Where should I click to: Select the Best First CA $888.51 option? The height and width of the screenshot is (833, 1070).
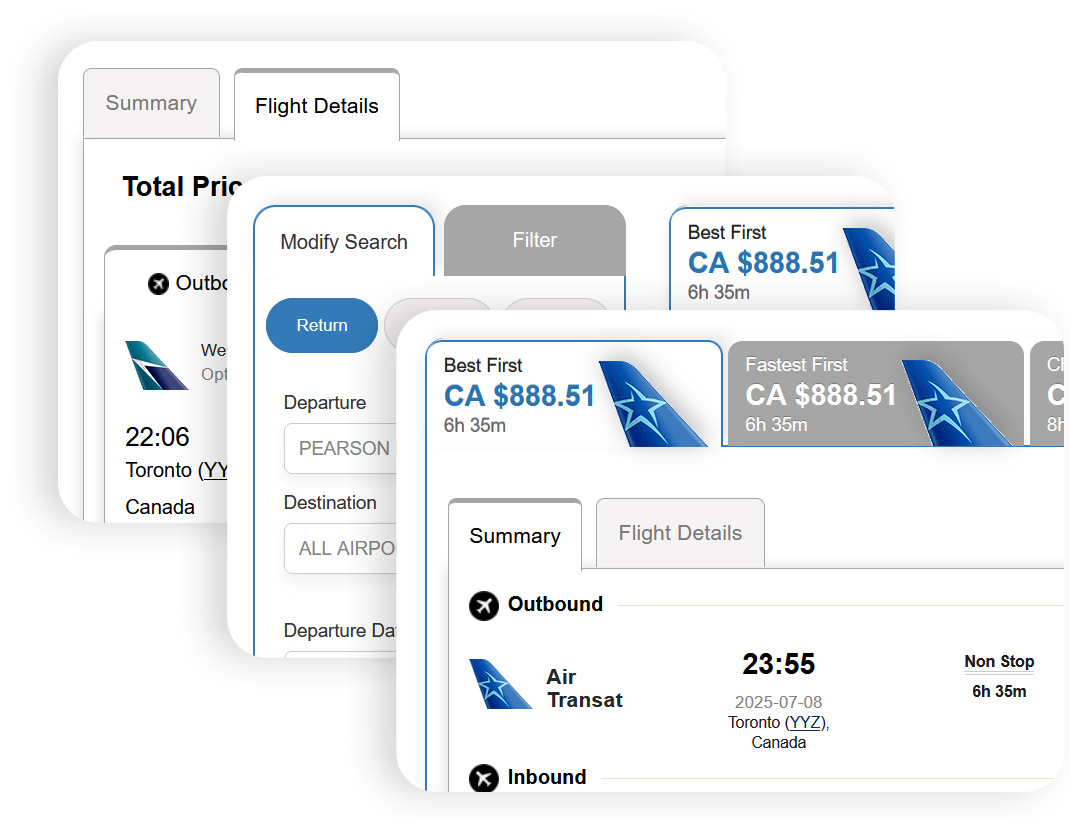(x=574, y=394)
